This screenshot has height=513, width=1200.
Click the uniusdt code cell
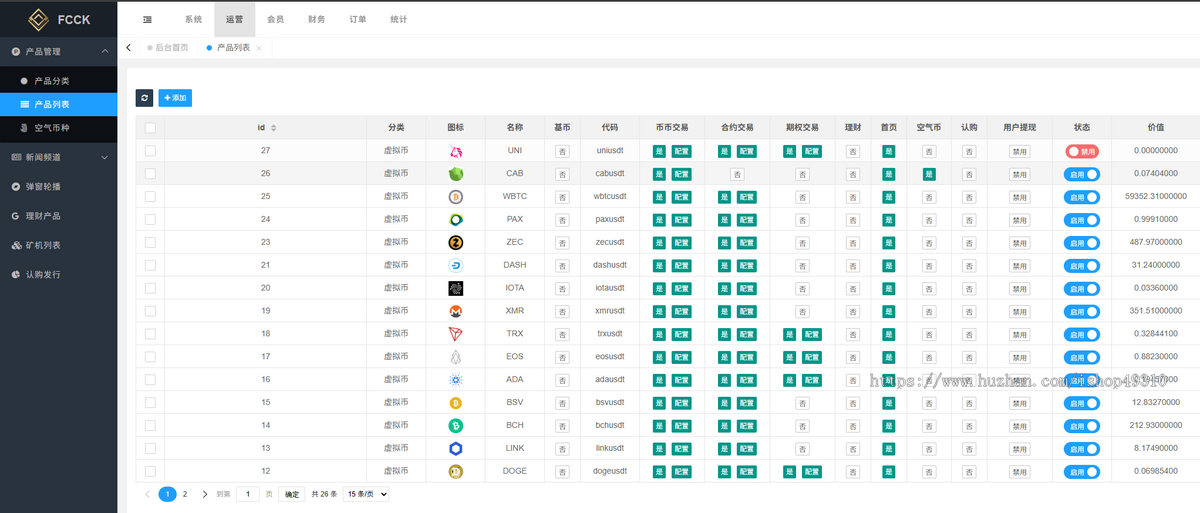tap(610, 151)
